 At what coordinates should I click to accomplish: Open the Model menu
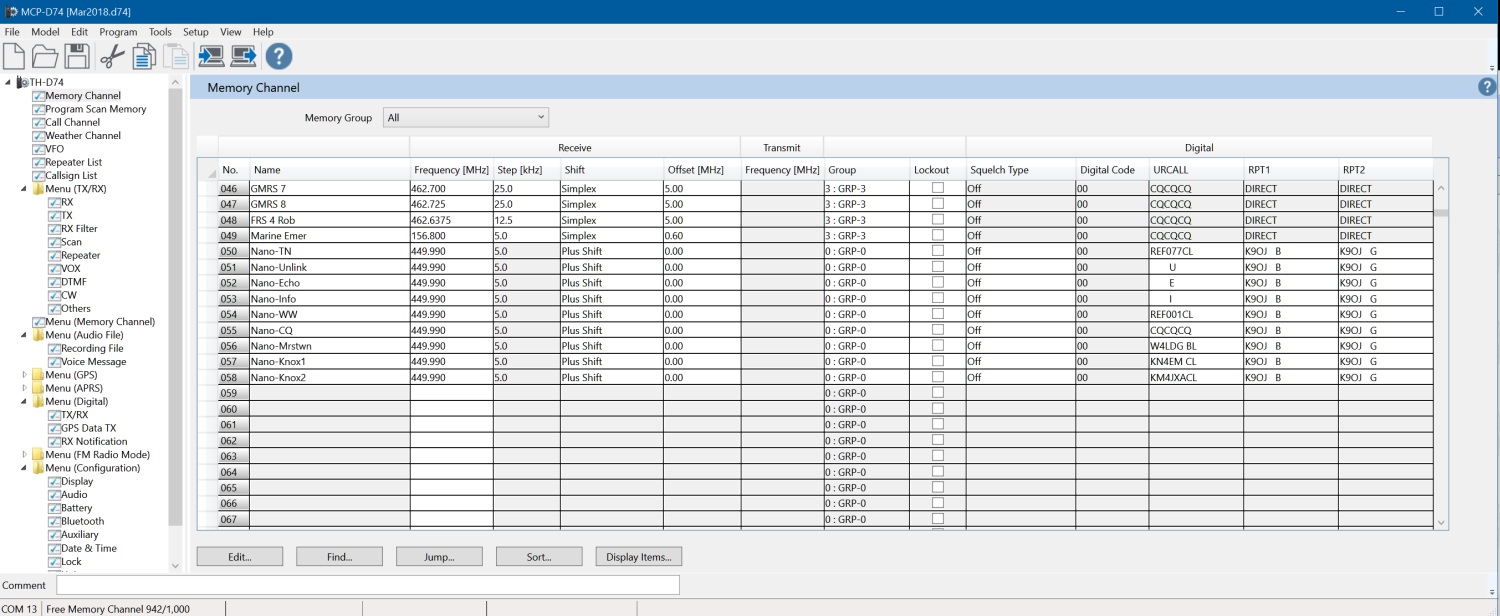pos(45,32)
